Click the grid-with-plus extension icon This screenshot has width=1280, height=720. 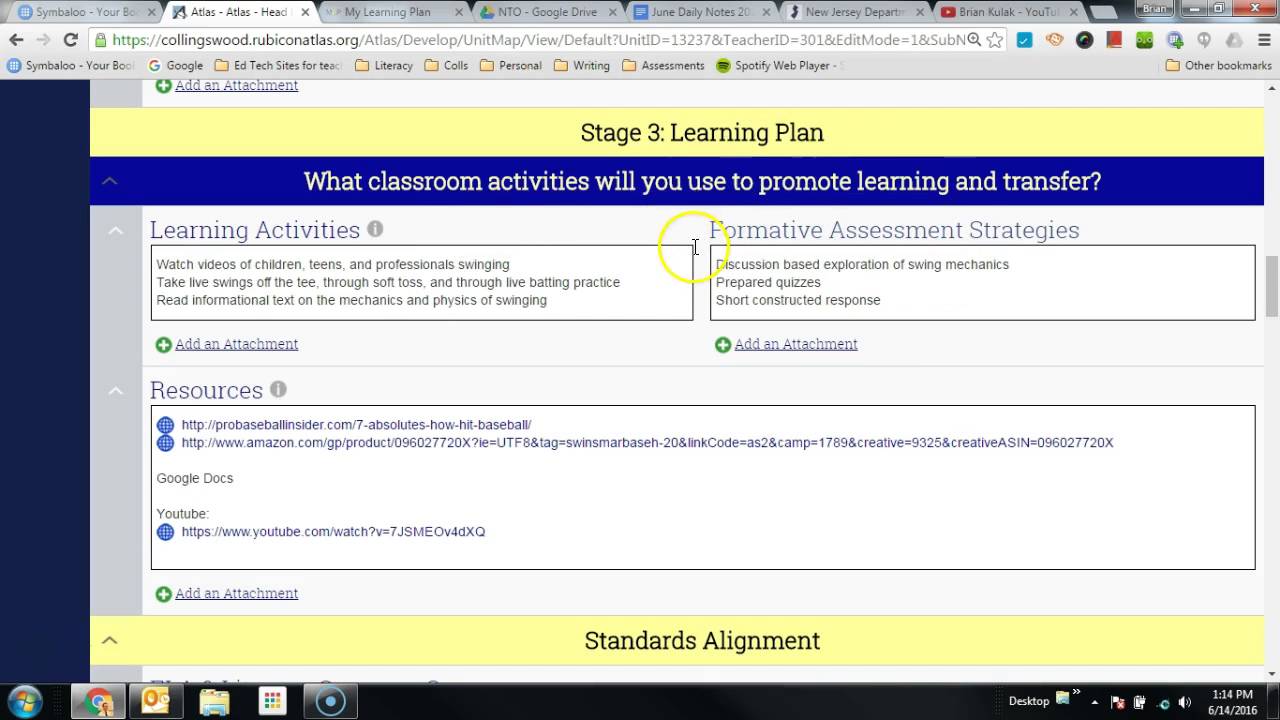[1174, 40]
